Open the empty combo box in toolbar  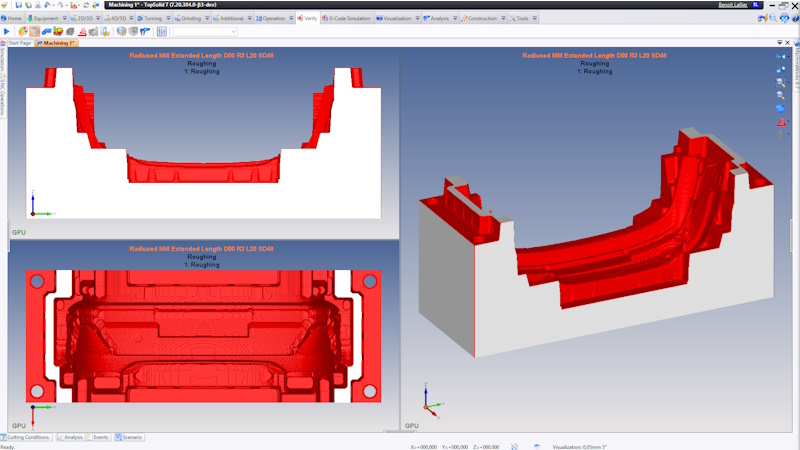[205, 32]
